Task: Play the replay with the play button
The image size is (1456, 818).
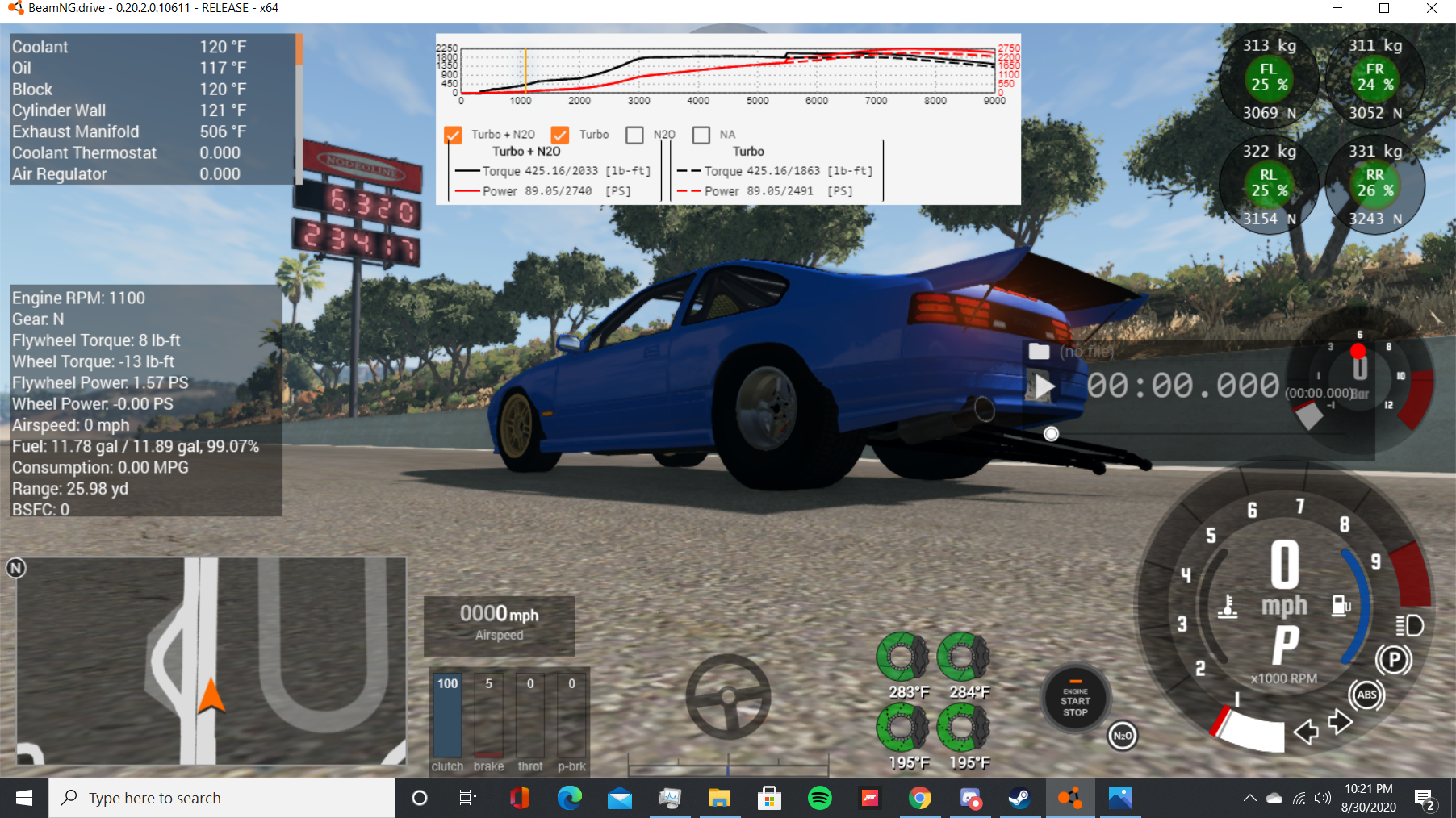Action: [x=1044, y=386]
